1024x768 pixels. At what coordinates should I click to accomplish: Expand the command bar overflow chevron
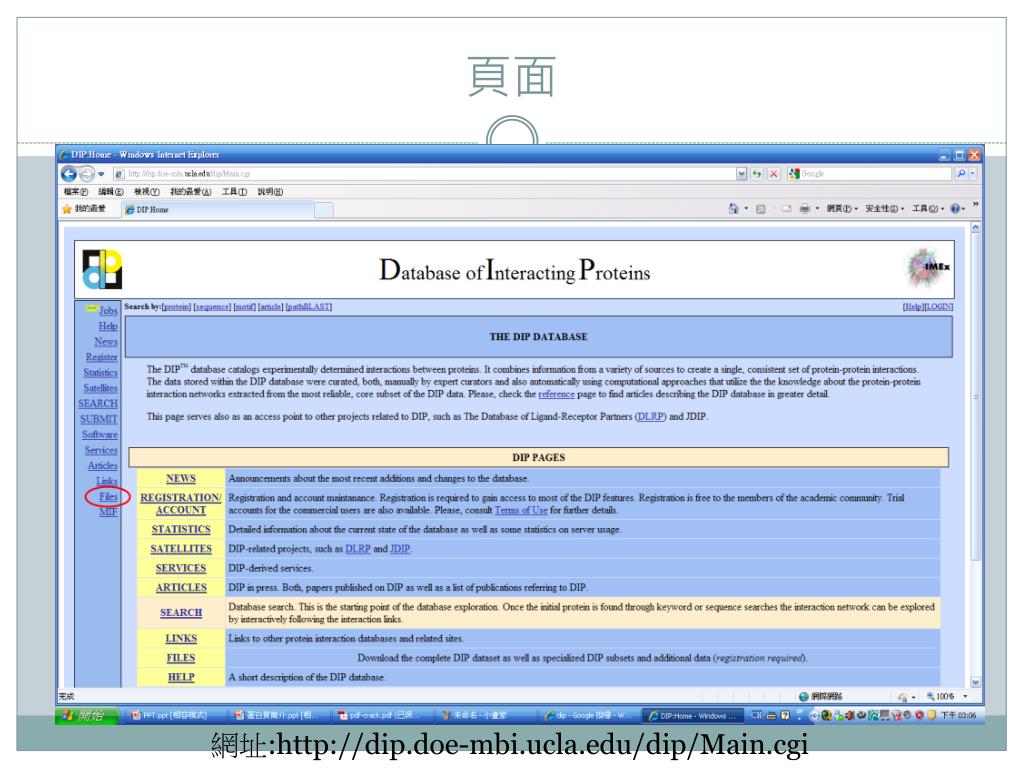pyautogui.click(x=975, y=204)
